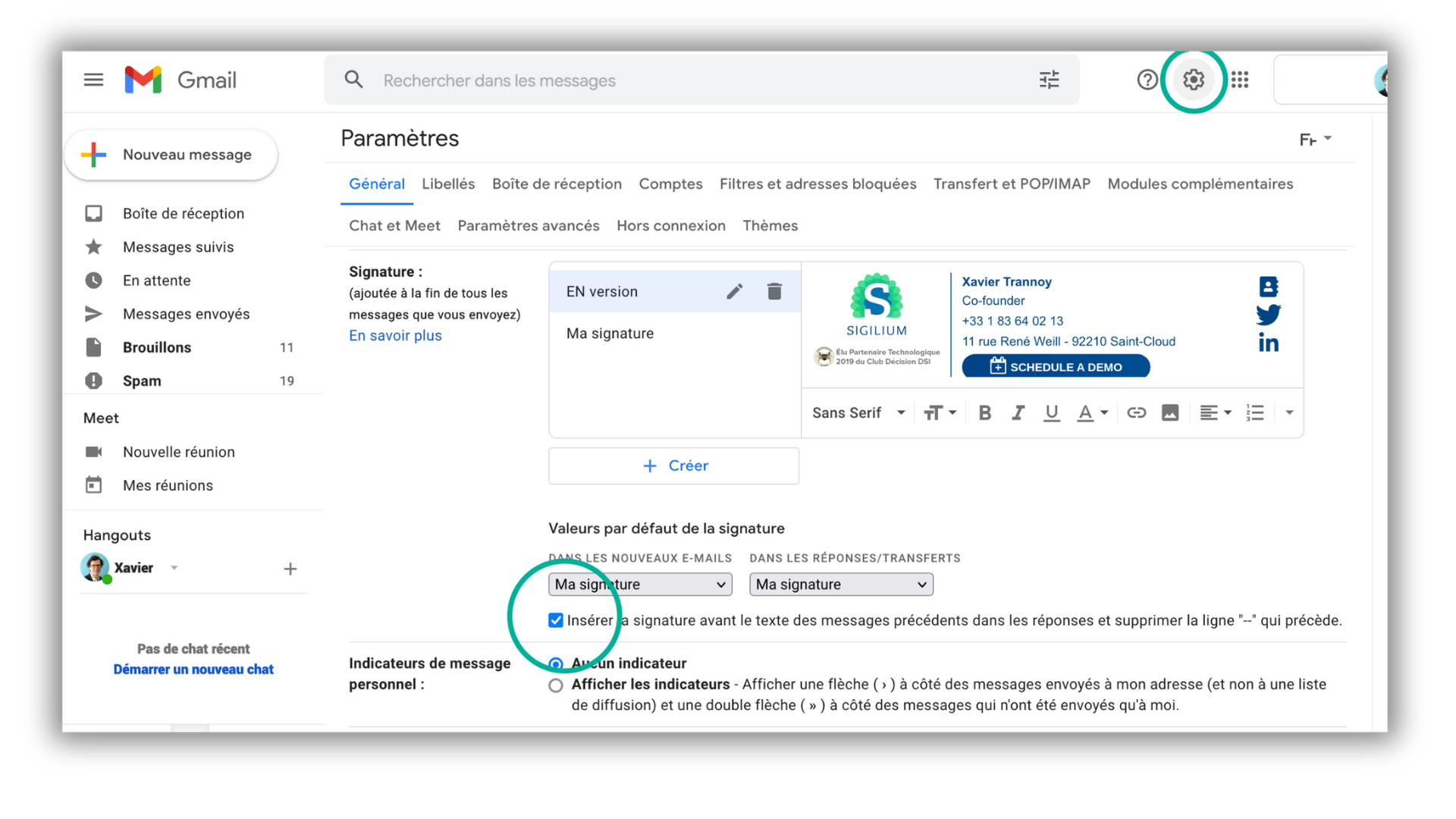Image resolution: width=1456 pixels, height=819 pixels.
Task: Delete the EN version signature
Action: (x=773, y=291)
